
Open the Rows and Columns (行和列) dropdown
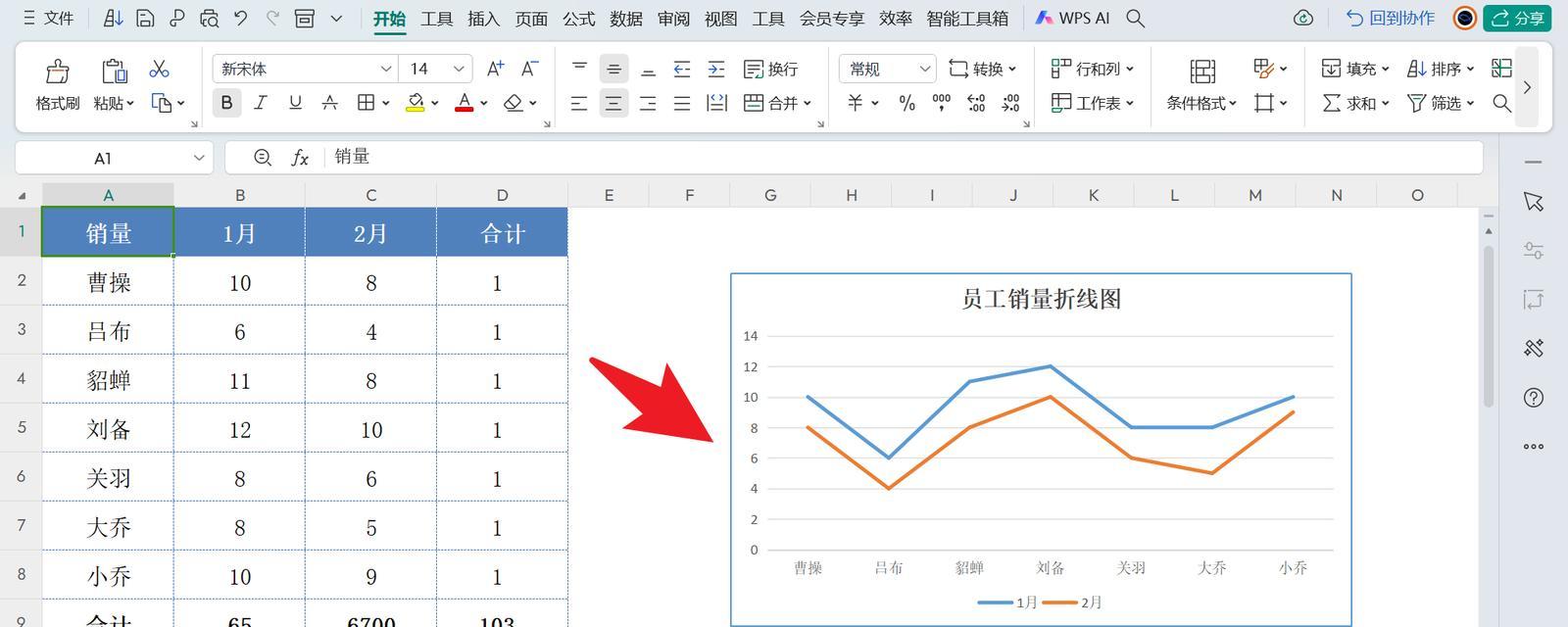[1093, 69]
